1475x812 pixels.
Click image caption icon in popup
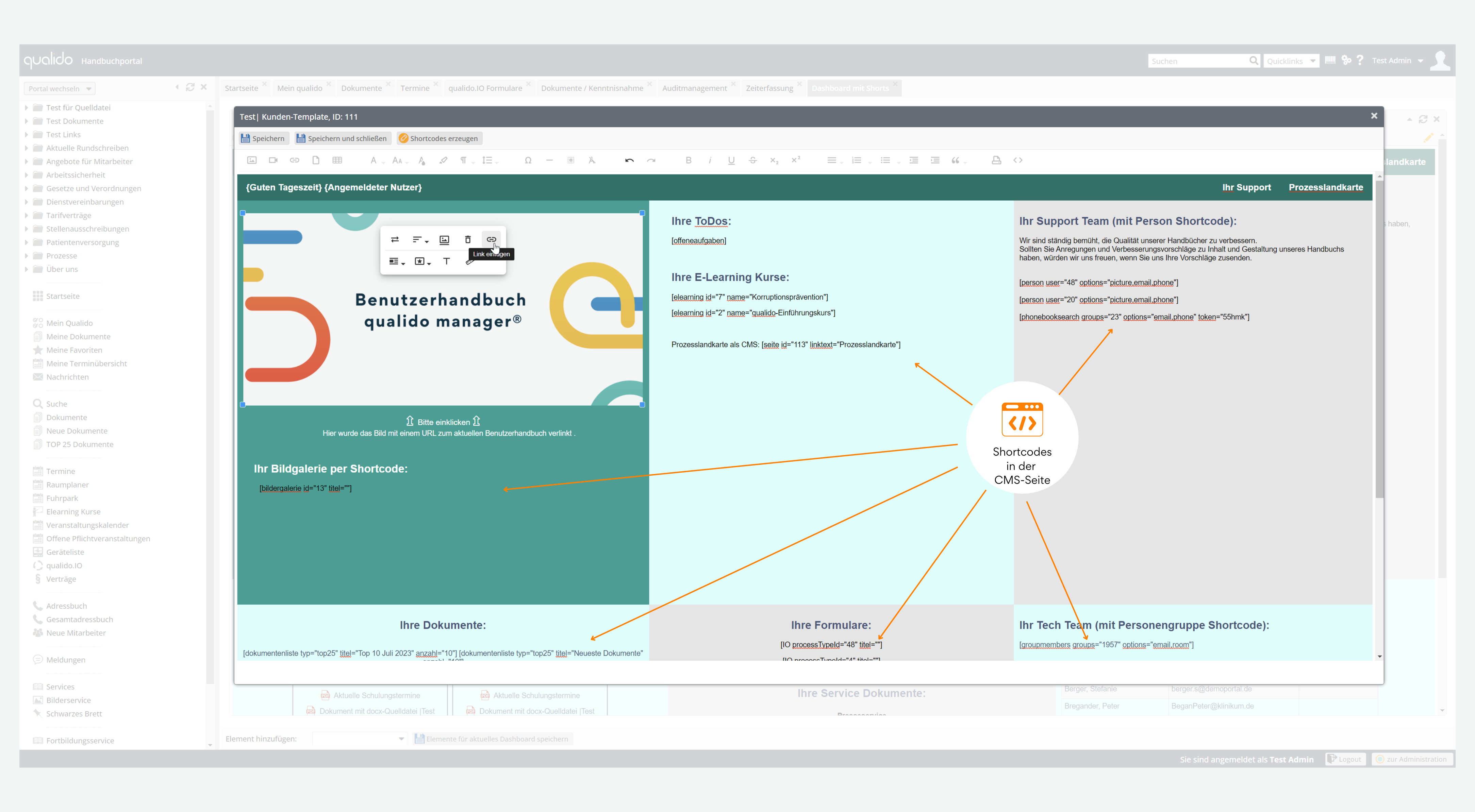(x=444, y=240)
